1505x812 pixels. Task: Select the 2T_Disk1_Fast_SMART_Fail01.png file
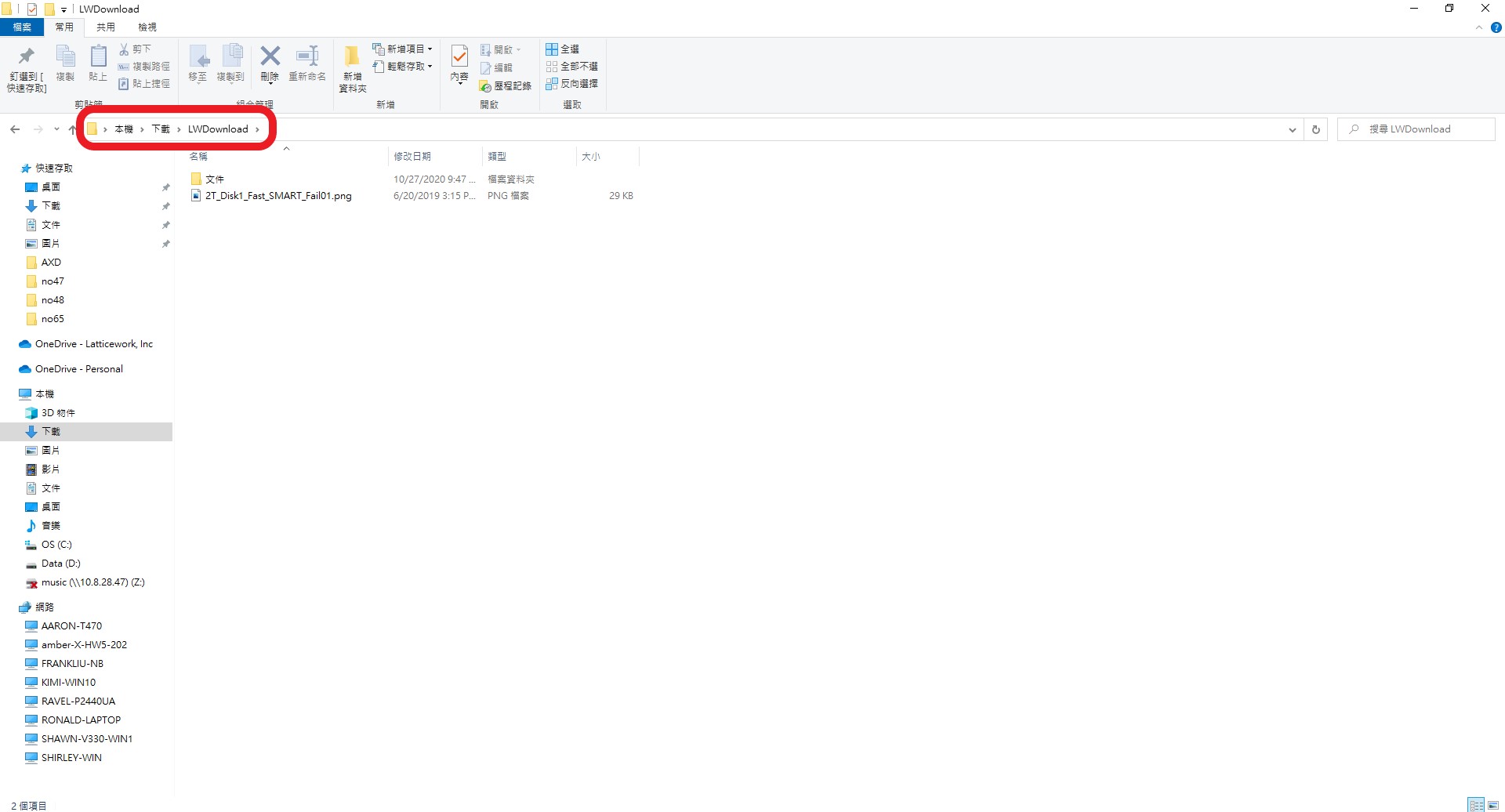[x=278, y=196]
